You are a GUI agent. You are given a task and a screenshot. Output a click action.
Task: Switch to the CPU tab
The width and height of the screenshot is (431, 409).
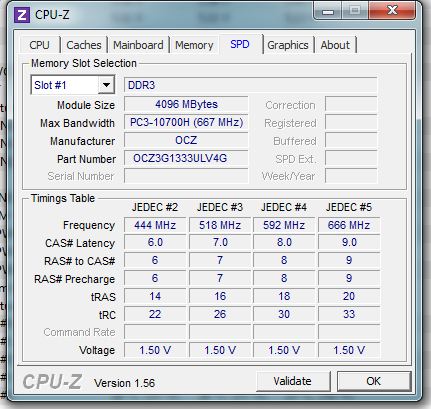coord(39,45)
